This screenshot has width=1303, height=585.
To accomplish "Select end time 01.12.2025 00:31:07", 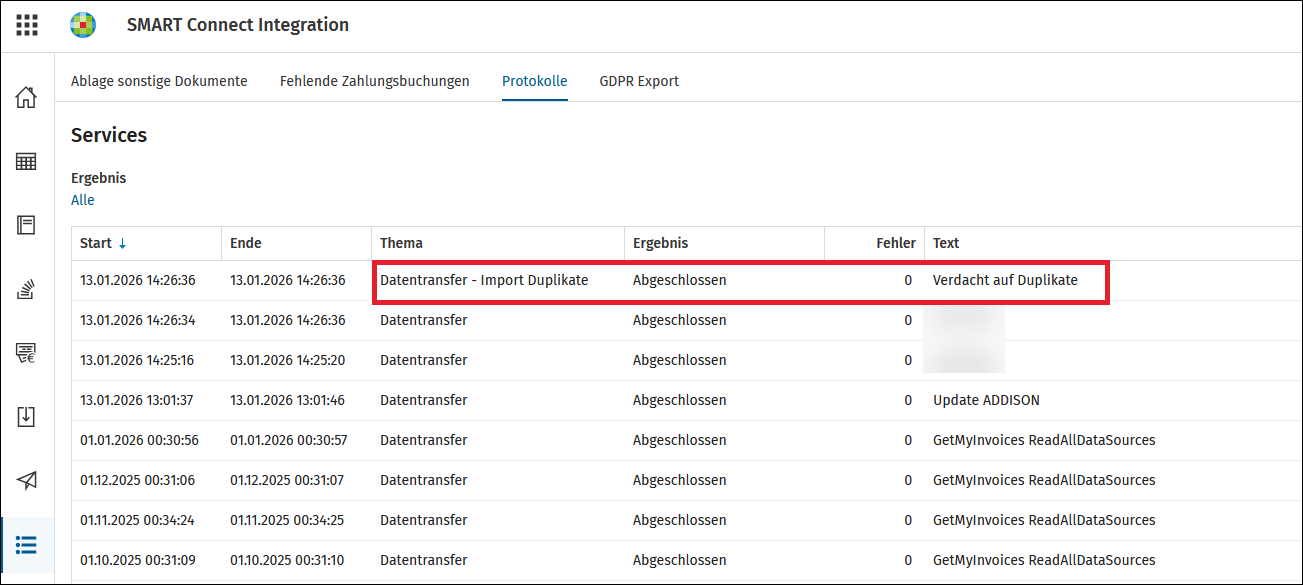I will click(x=288, y=481).
